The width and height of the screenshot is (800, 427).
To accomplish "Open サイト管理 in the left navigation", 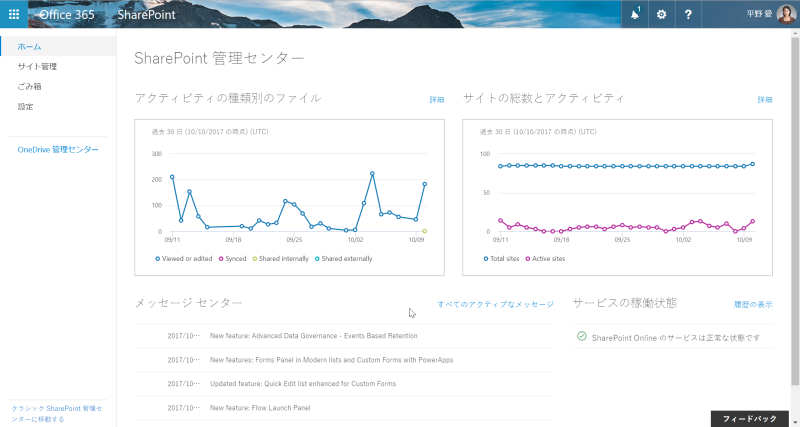I will click(x=37, y=66).
